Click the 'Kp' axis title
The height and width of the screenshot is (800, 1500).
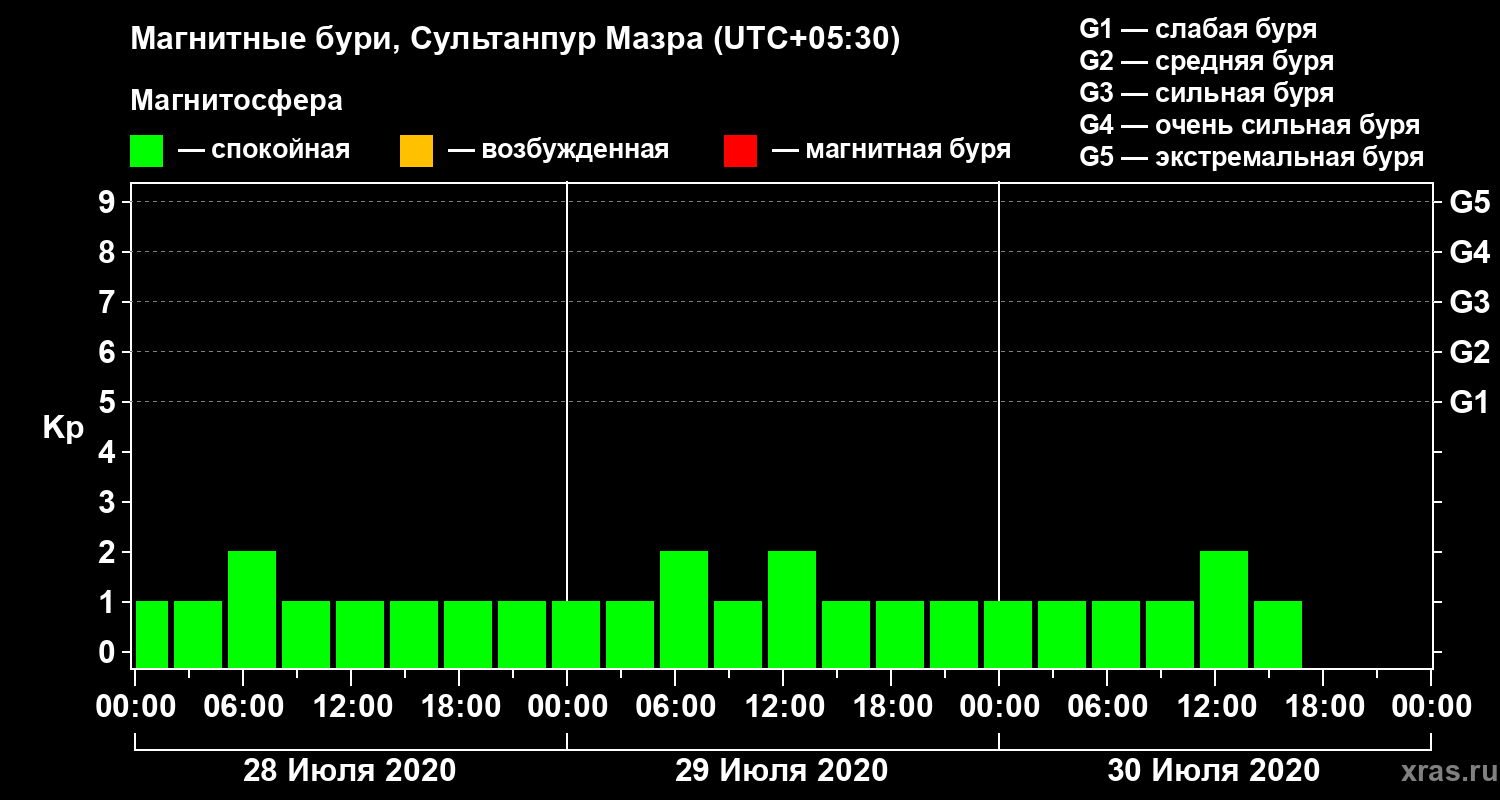coord(63,428)
